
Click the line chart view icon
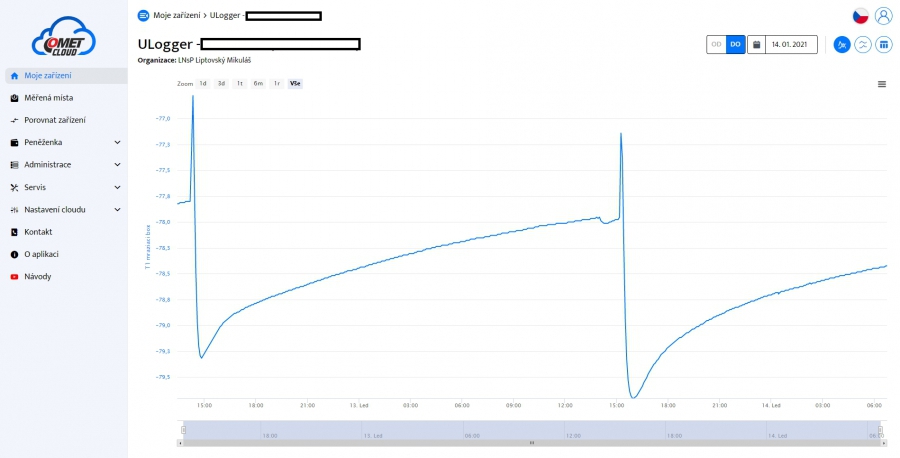click(842, 45)
